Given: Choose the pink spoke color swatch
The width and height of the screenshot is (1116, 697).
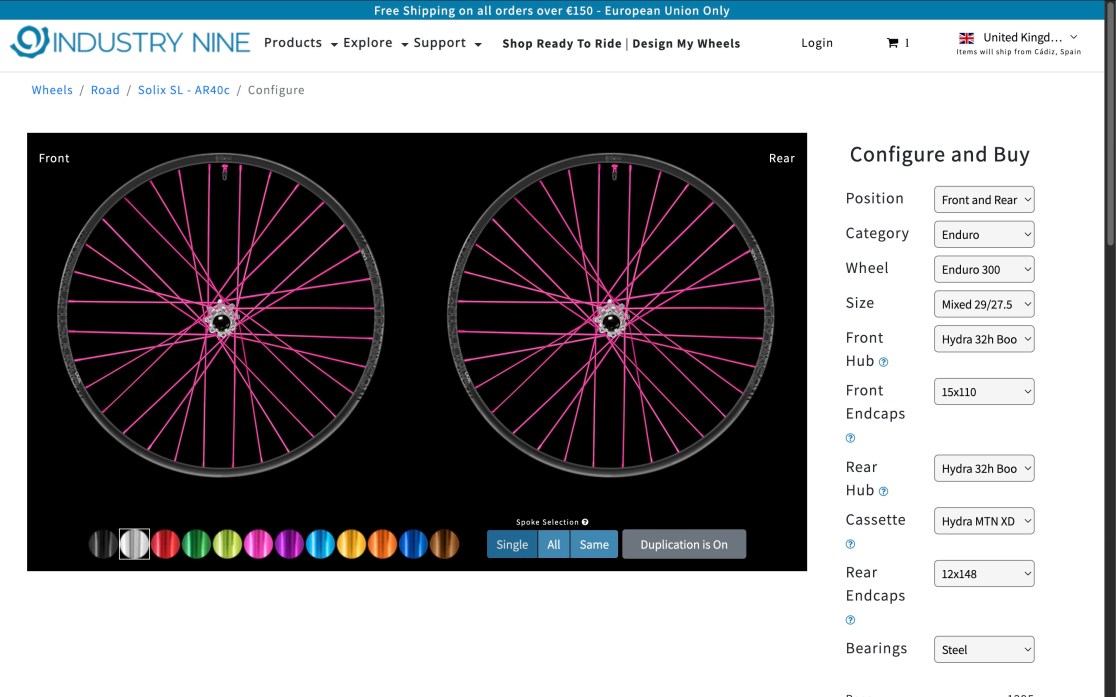Looking at the screenshot, I should pos(258,544).
